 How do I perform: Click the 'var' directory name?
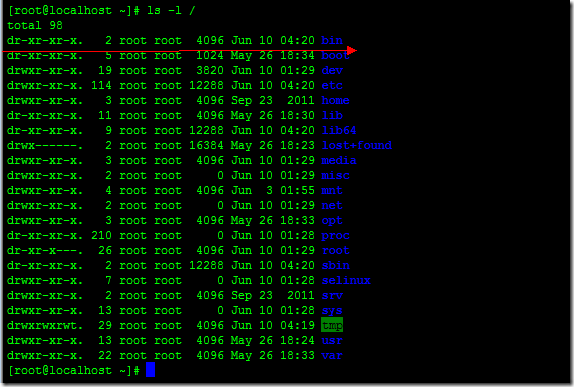(x=332, y=356)
